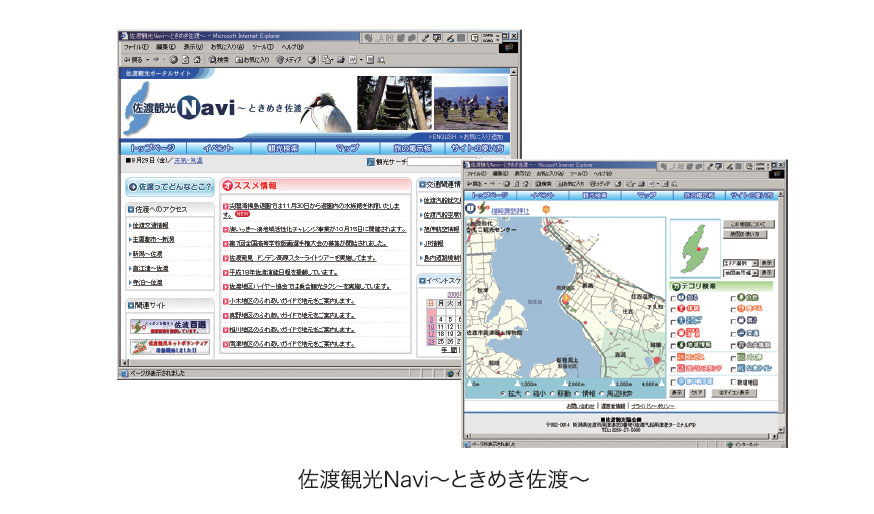
Task: Open 天気・気温 link in rear window
Action: tap(188, 161)
